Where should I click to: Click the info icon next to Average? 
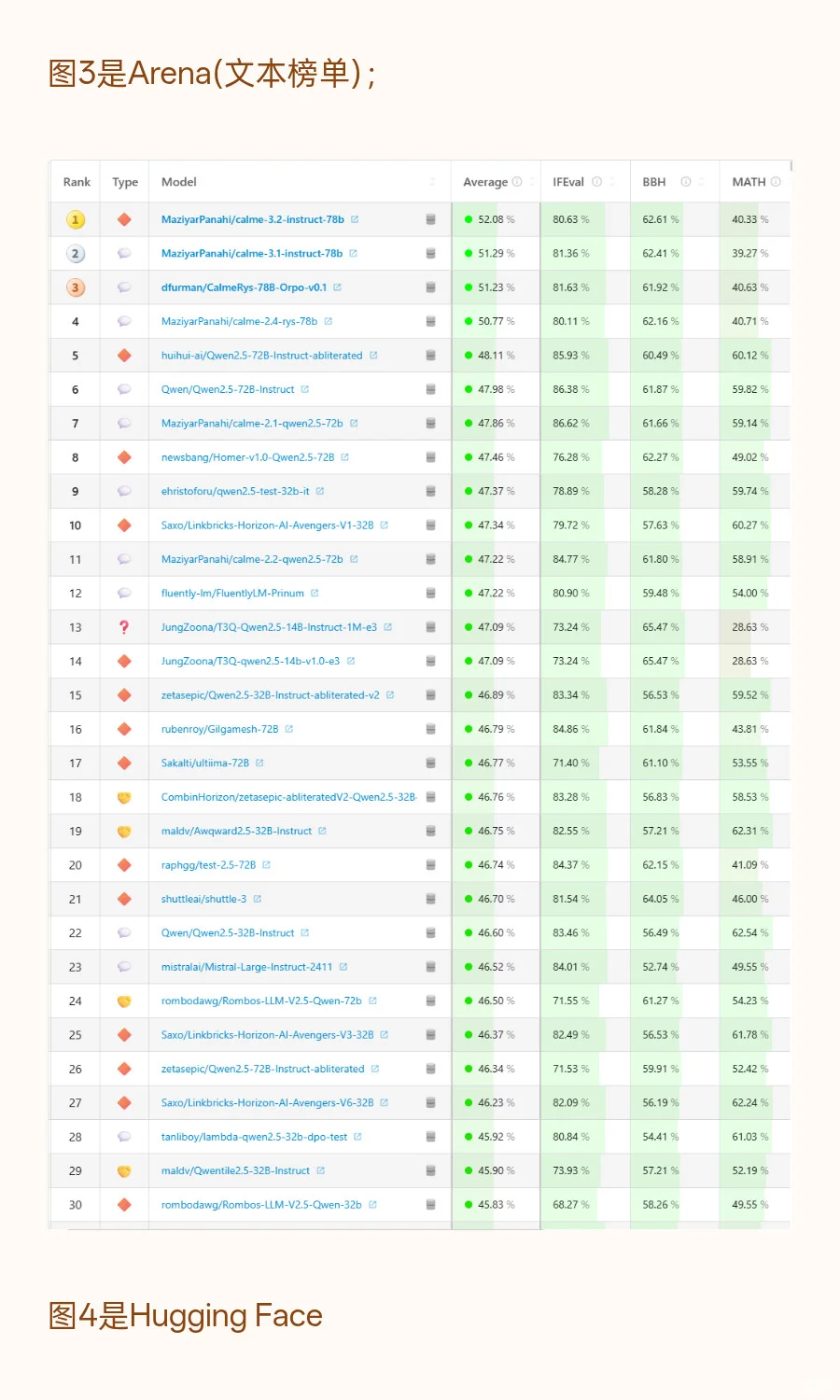[517, 182]
